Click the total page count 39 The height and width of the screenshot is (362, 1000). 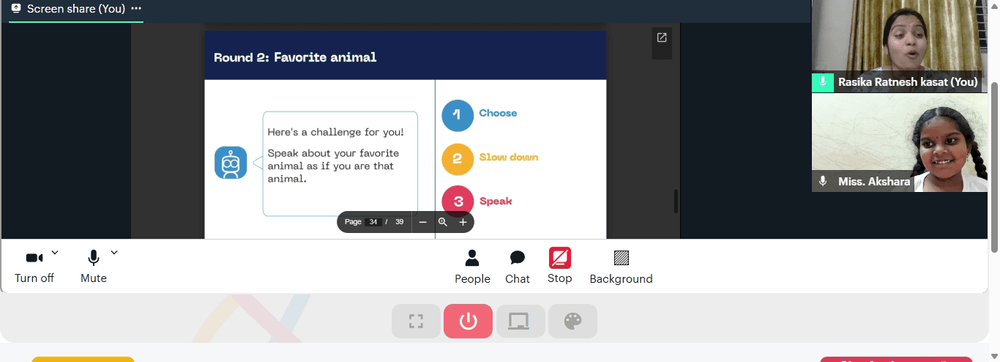pos(399,222)
